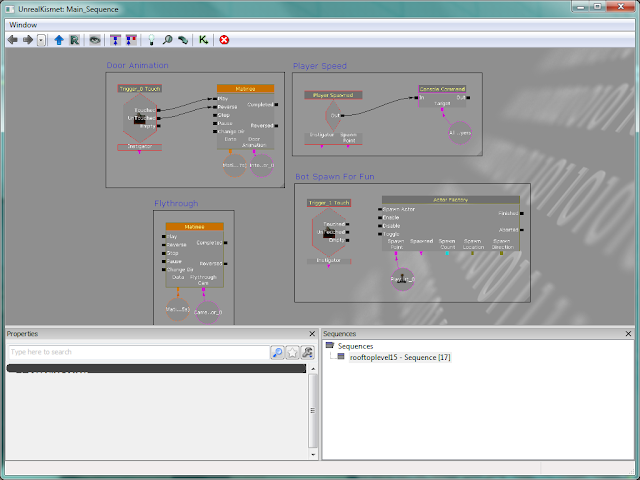Select the Sequences root tree item

(x=355, y=346)
